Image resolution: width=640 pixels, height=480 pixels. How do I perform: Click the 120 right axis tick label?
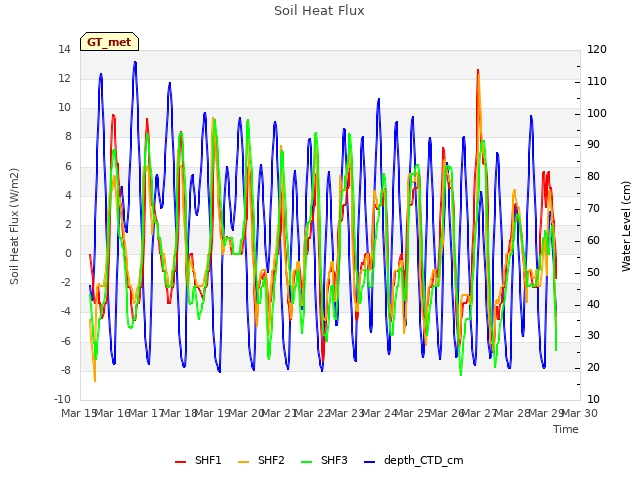(597, 50)
